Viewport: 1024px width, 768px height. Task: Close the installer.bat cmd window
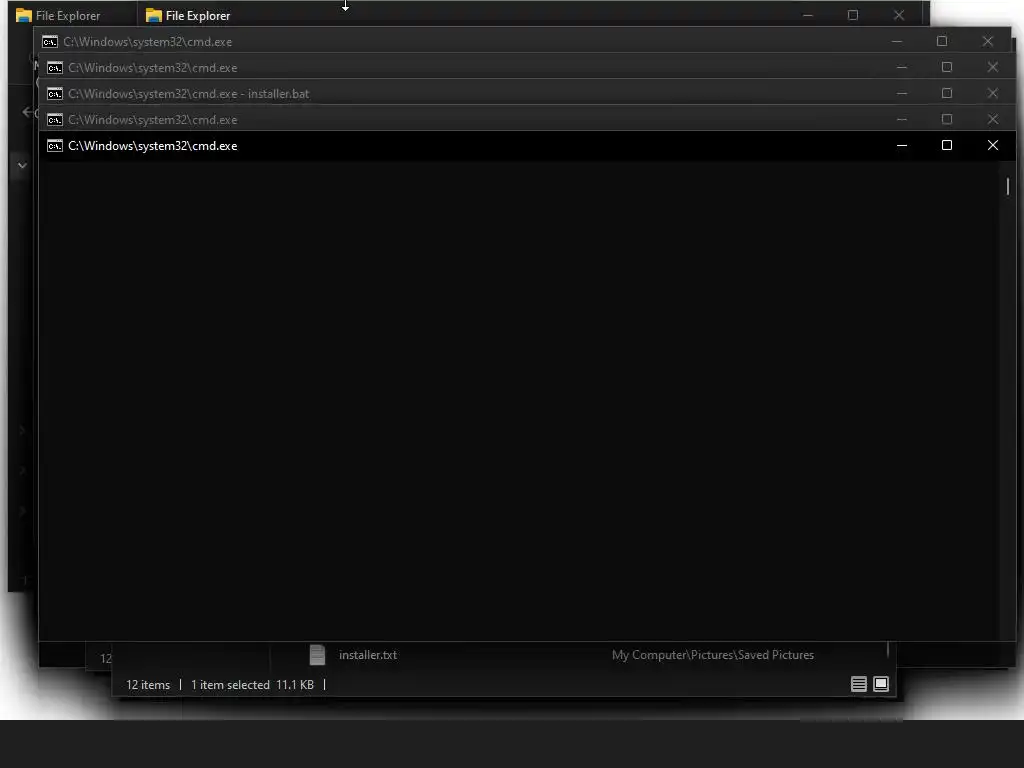click(993, 93)
